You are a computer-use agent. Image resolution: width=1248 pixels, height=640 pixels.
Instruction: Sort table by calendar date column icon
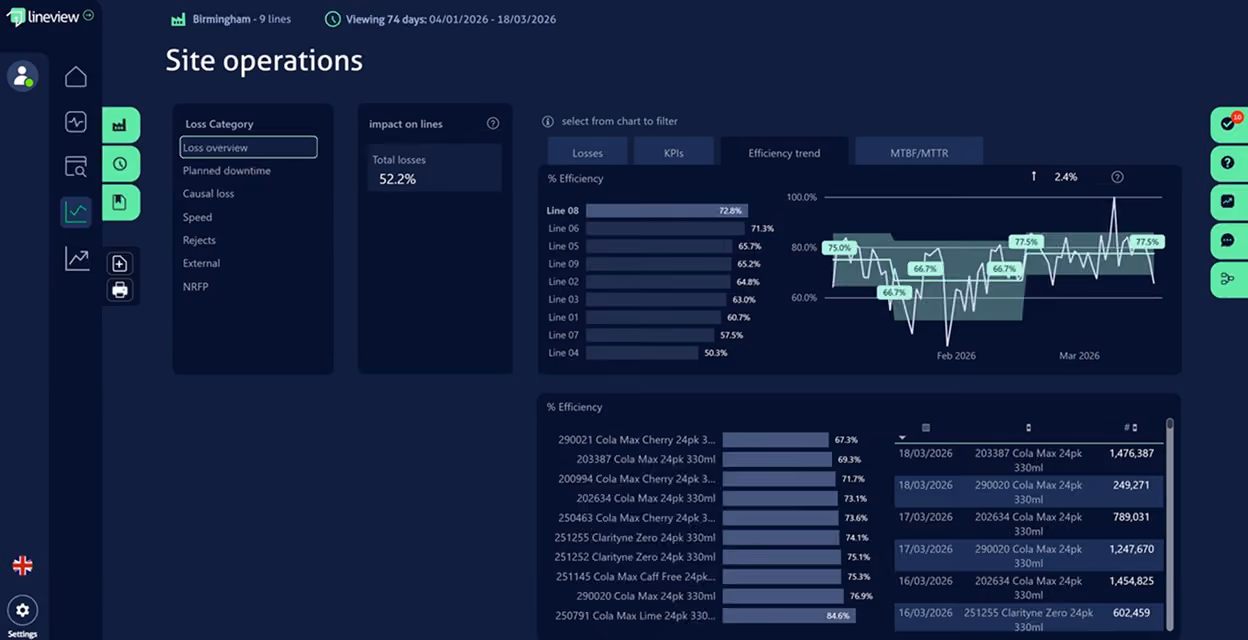coord(926,428)
